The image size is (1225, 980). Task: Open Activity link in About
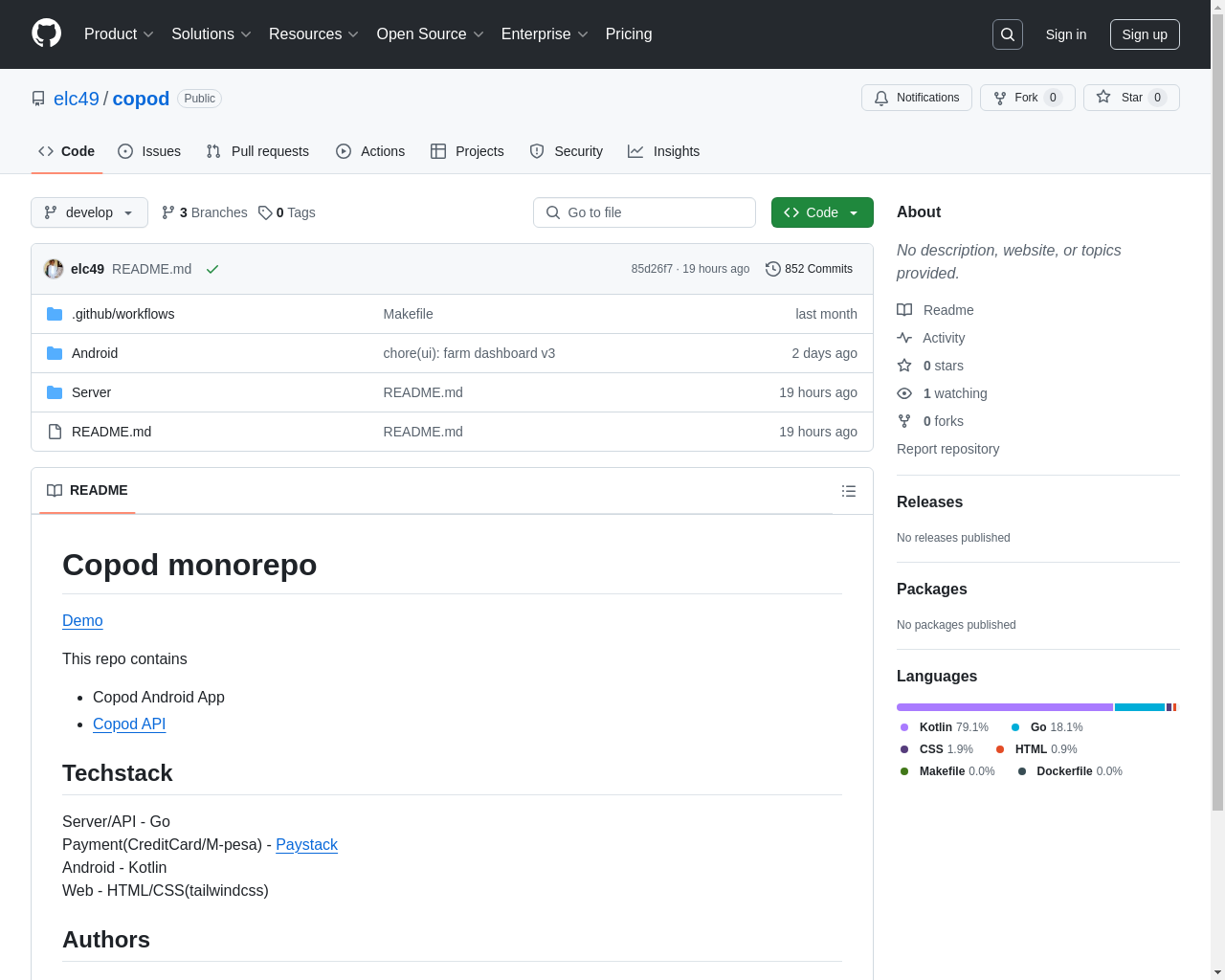(931, 338)
